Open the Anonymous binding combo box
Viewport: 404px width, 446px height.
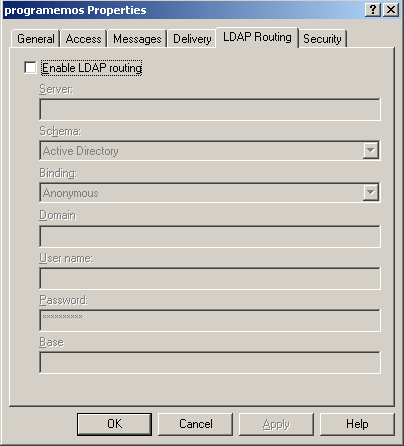210,192
